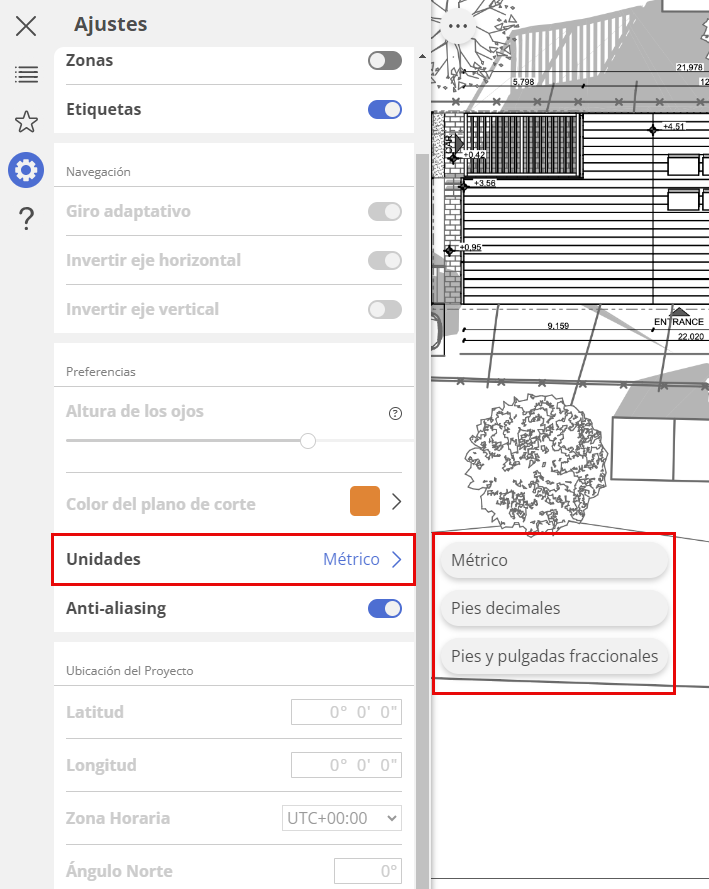Show help for Altura de los ojos
709x889 pixels.
tap(395, 413)
